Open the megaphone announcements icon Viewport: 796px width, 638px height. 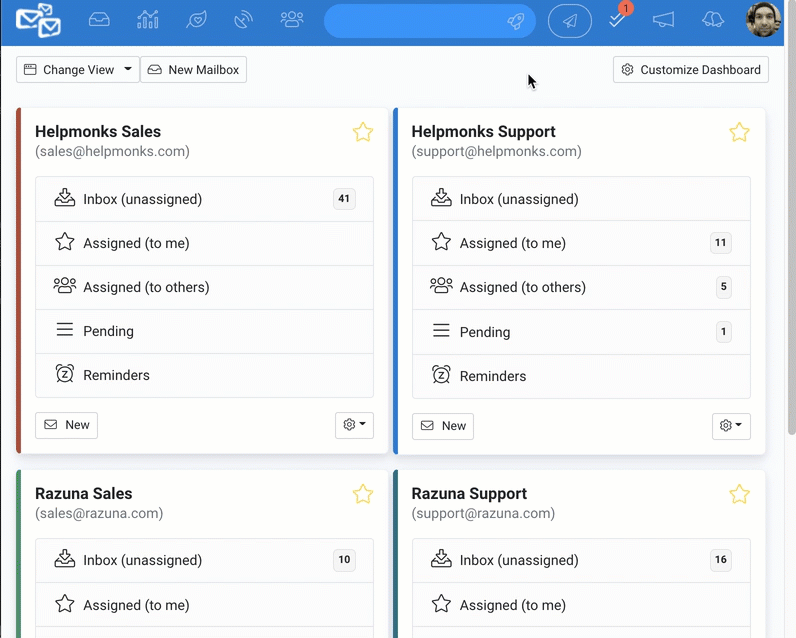tap(664, 20)
